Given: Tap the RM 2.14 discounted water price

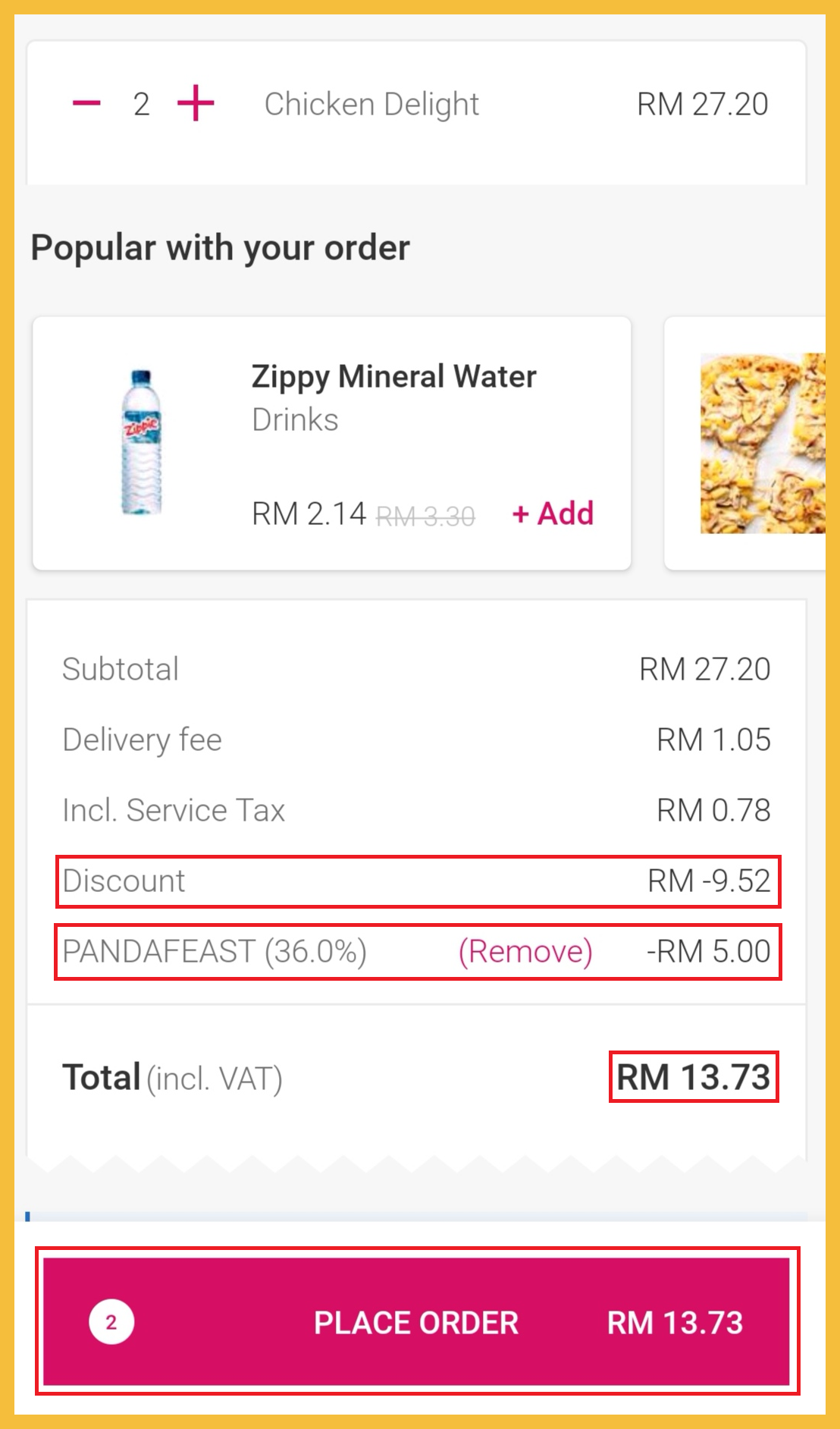Looking at the screenshot, I should click(x=309, y=513).
